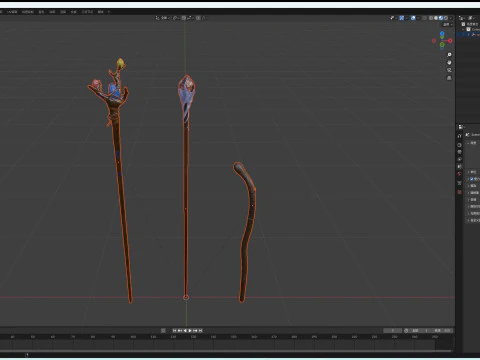Select solid viewport shading sphere
Image resolution: width=480 pixels, height=360 pixels.
coord(436,18)
